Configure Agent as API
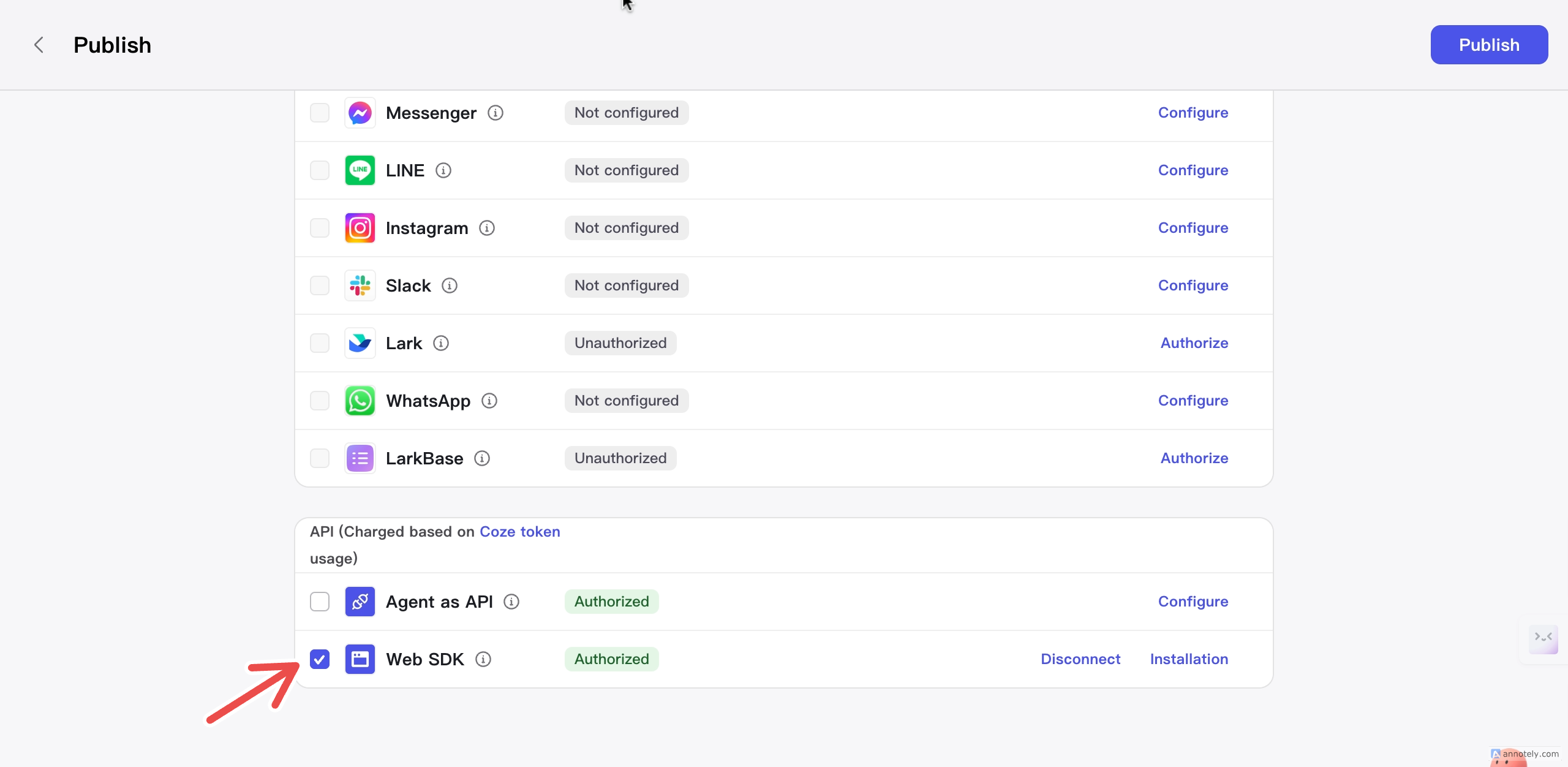 (x=1193, y=602)
